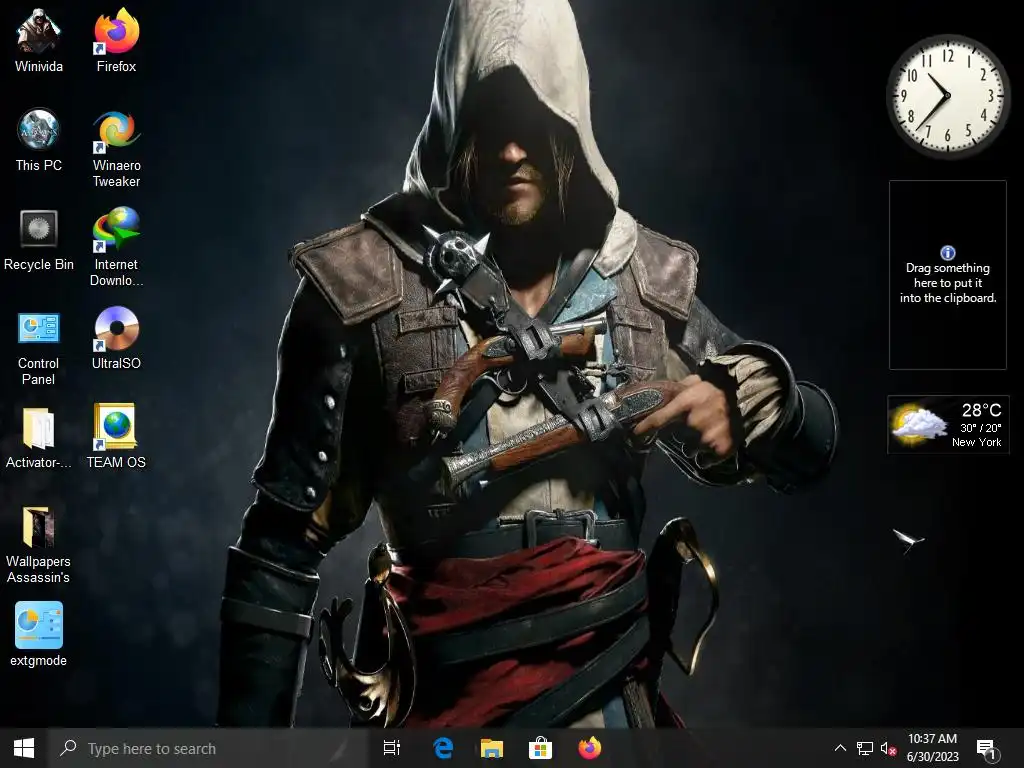The image size is (1024, 768).
Task: Open the Windows Start menu
Action: click(x=24, y=748)
